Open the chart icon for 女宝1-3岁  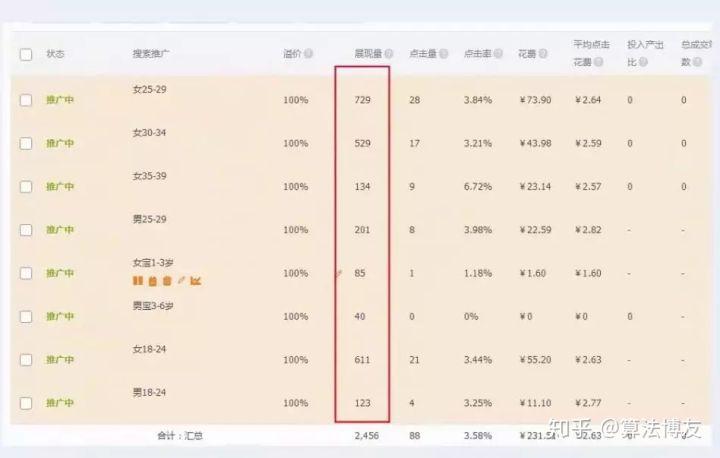(x=196, y=281)
